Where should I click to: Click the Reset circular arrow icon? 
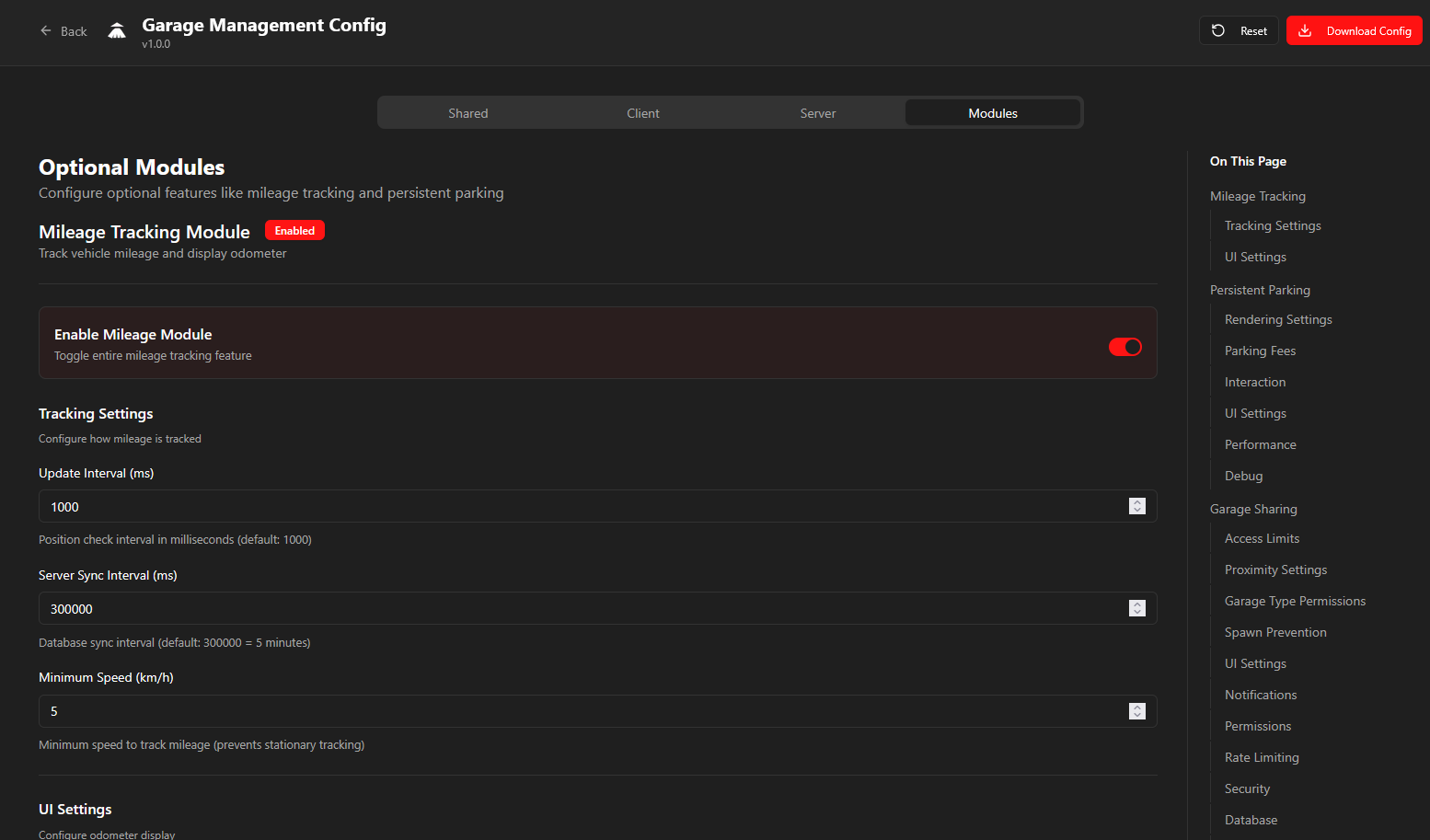pos(1218,30)
